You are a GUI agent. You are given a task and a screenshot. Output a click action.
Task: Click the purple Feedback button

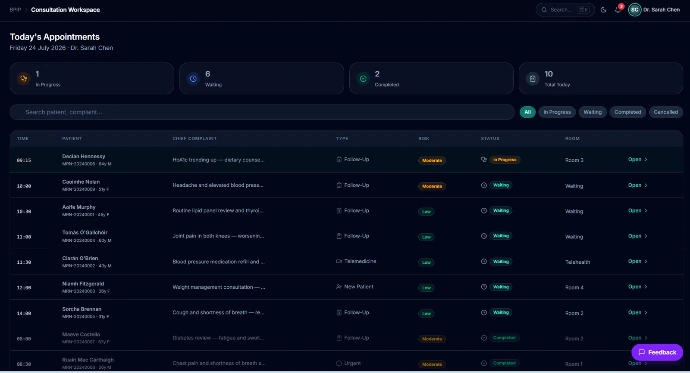(657, 352)
